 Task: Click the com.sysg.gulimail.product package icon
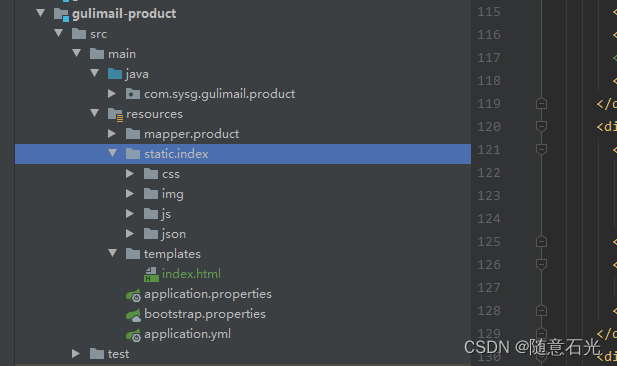click(x=133, y=94)
